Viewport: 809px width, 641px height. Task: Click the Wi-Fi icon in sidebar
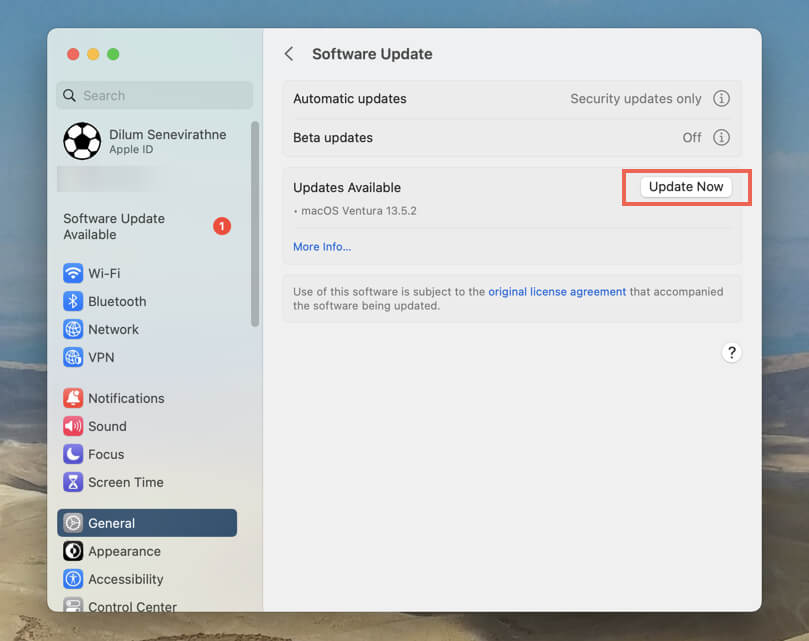click(x=73, y=273)
